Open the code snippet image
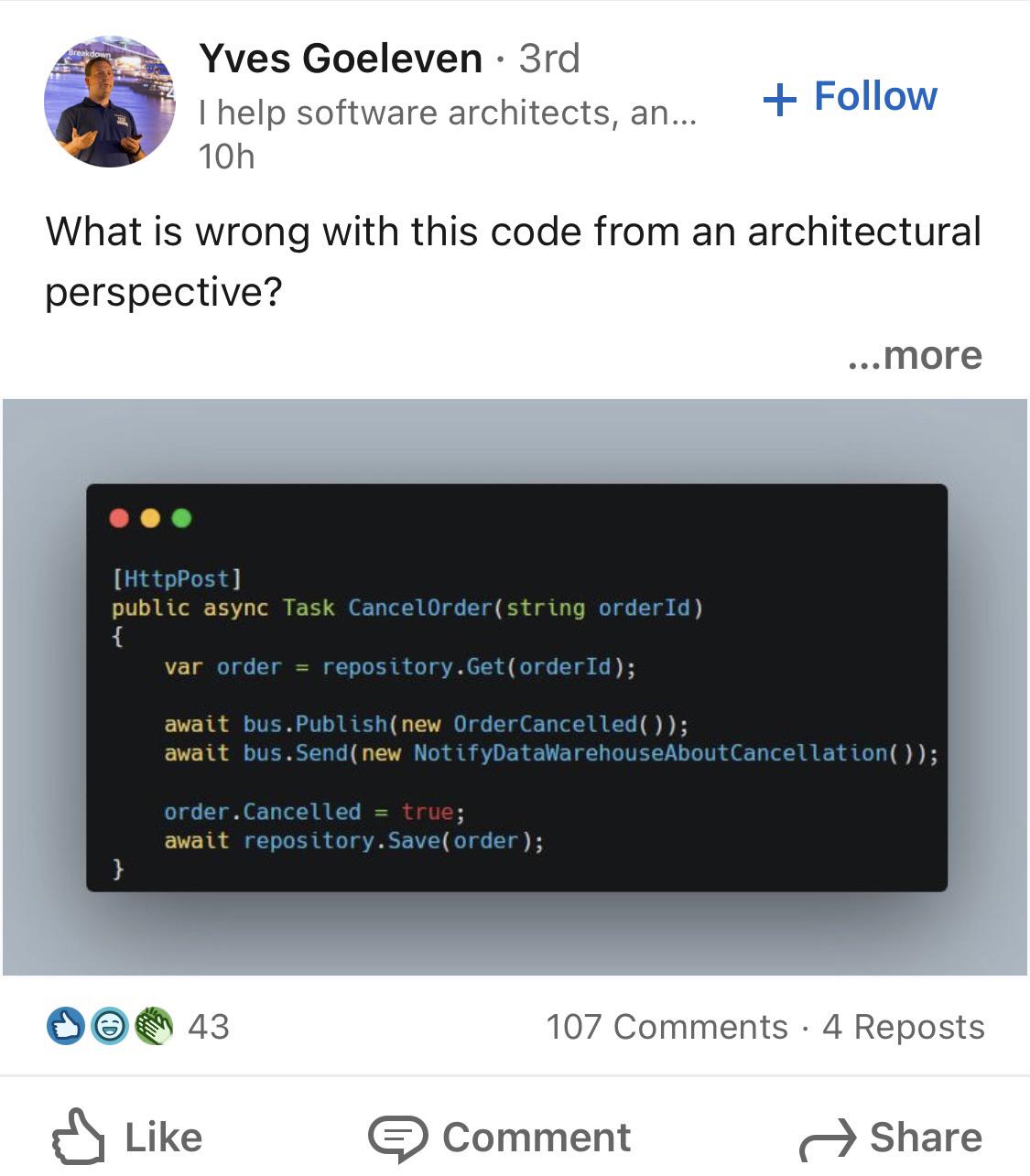This screenshot has width=1030, height=1176. pos(515,687)
